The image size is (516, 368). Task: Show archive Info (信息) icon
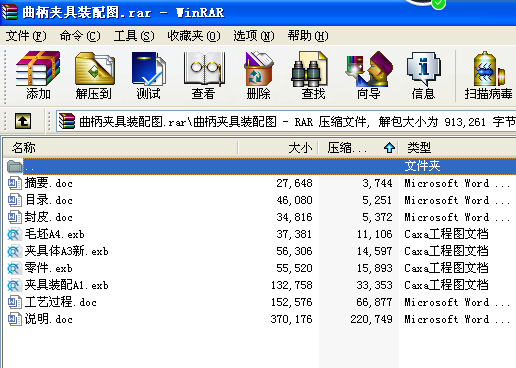click(423, 75)
